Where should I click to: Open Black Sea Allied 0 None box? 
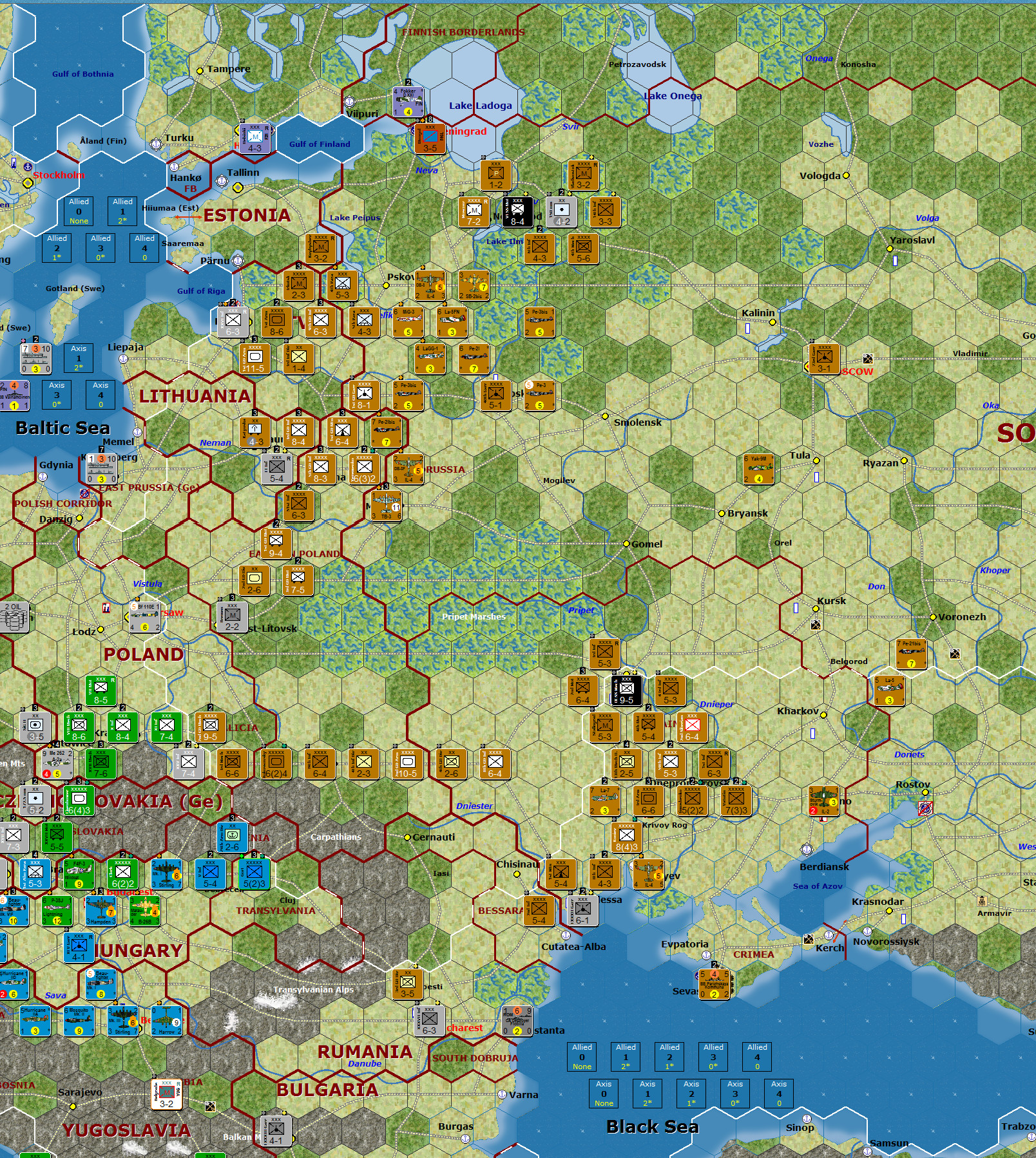coord(582,1057)
